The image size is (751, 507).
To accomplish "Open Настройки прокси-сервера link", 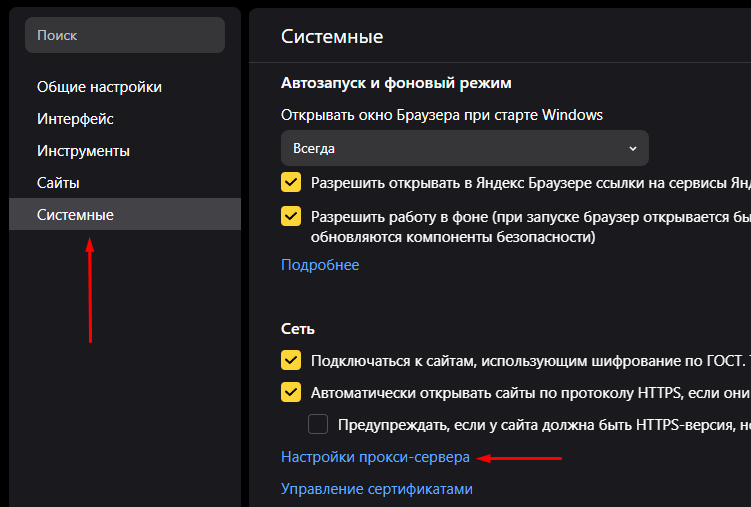I will tap(375, 457).
